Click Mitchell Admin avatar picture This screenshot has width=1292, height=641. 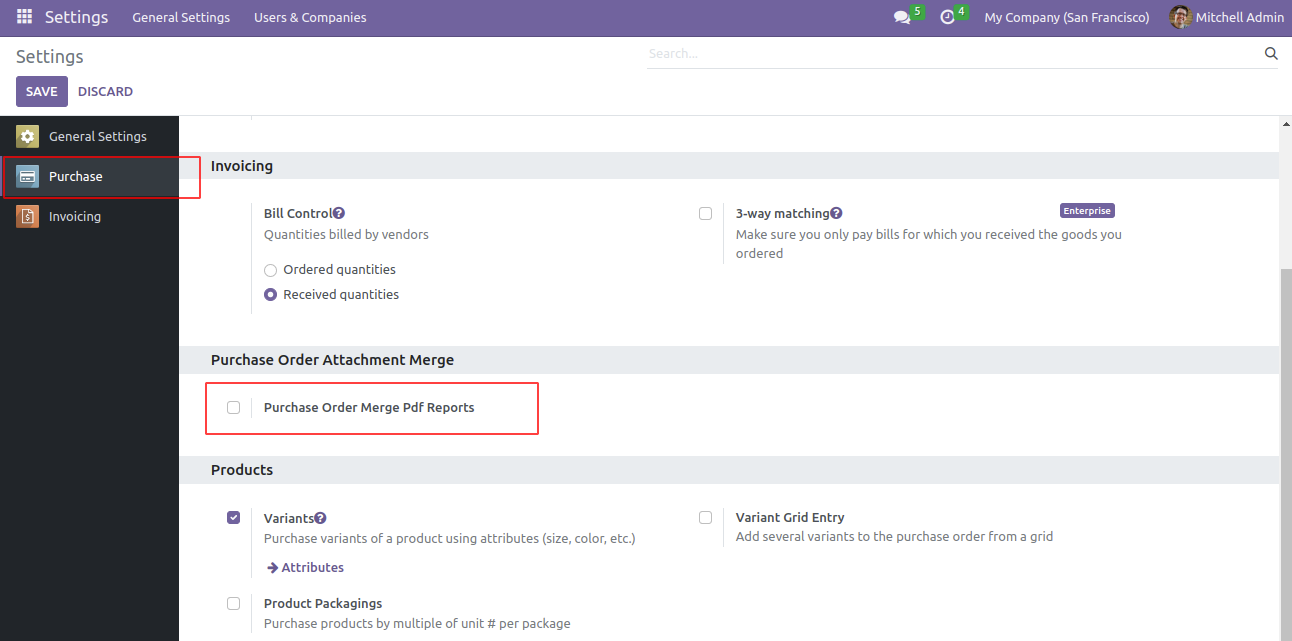1181,17
